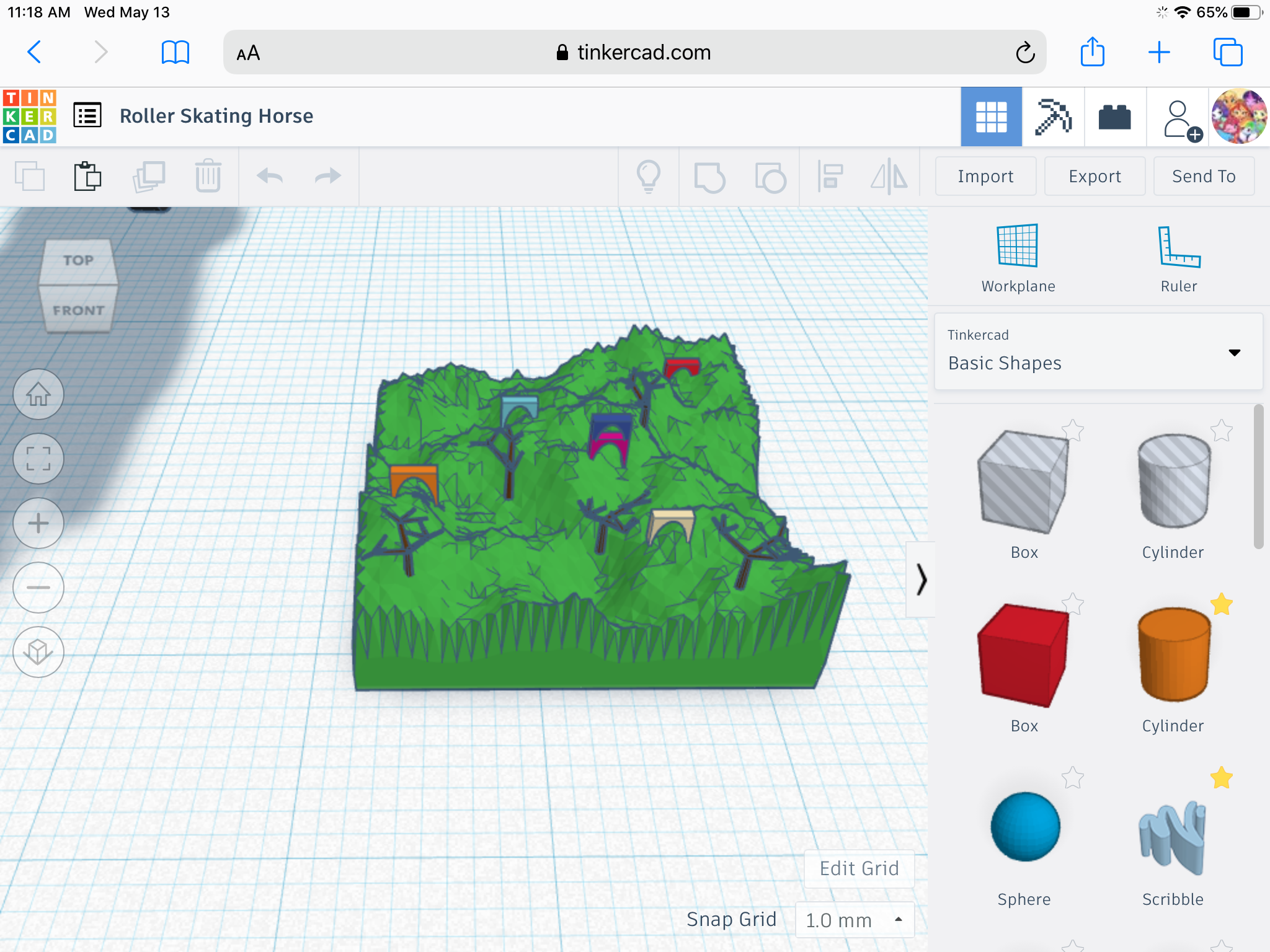Viewport: 1270px width, 952px height.
Task: Tap the AA reader text size button
Action: [248, 53]
